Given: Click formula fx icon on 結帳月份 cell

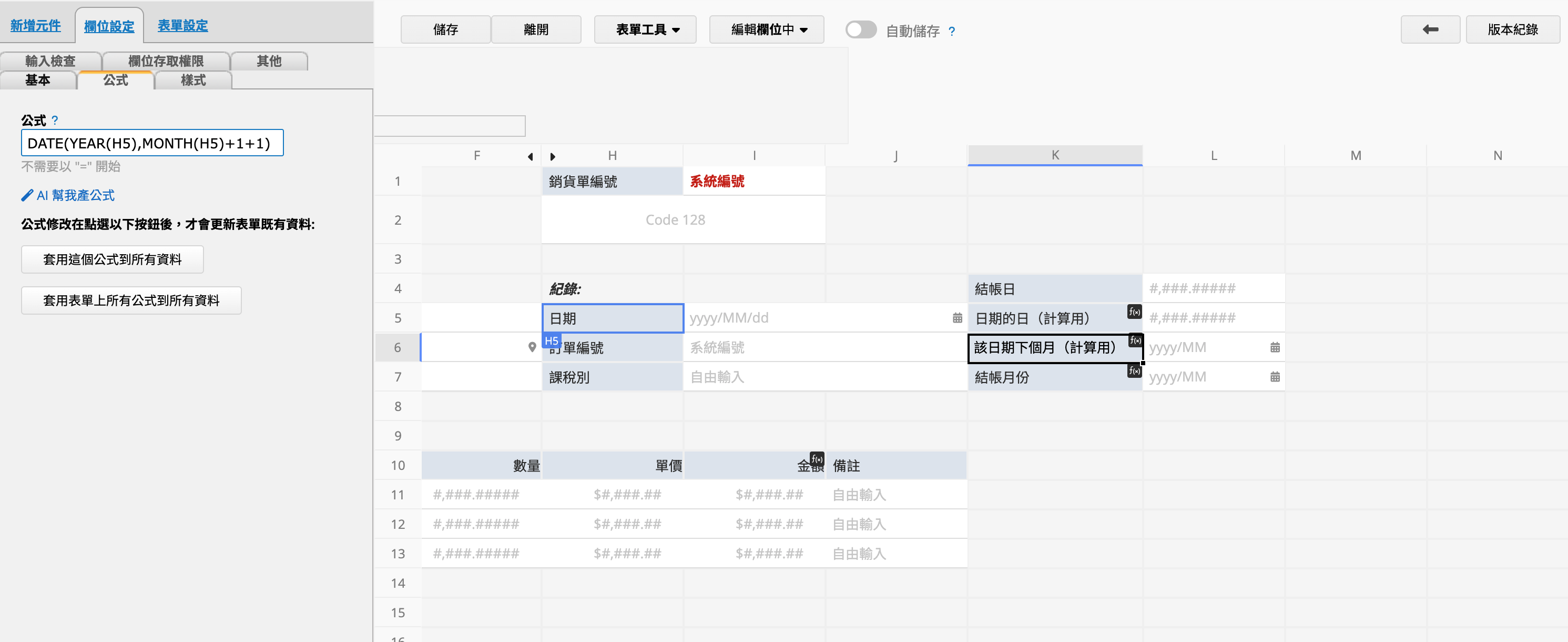Looking at the screenshot, I should 1134,370.
